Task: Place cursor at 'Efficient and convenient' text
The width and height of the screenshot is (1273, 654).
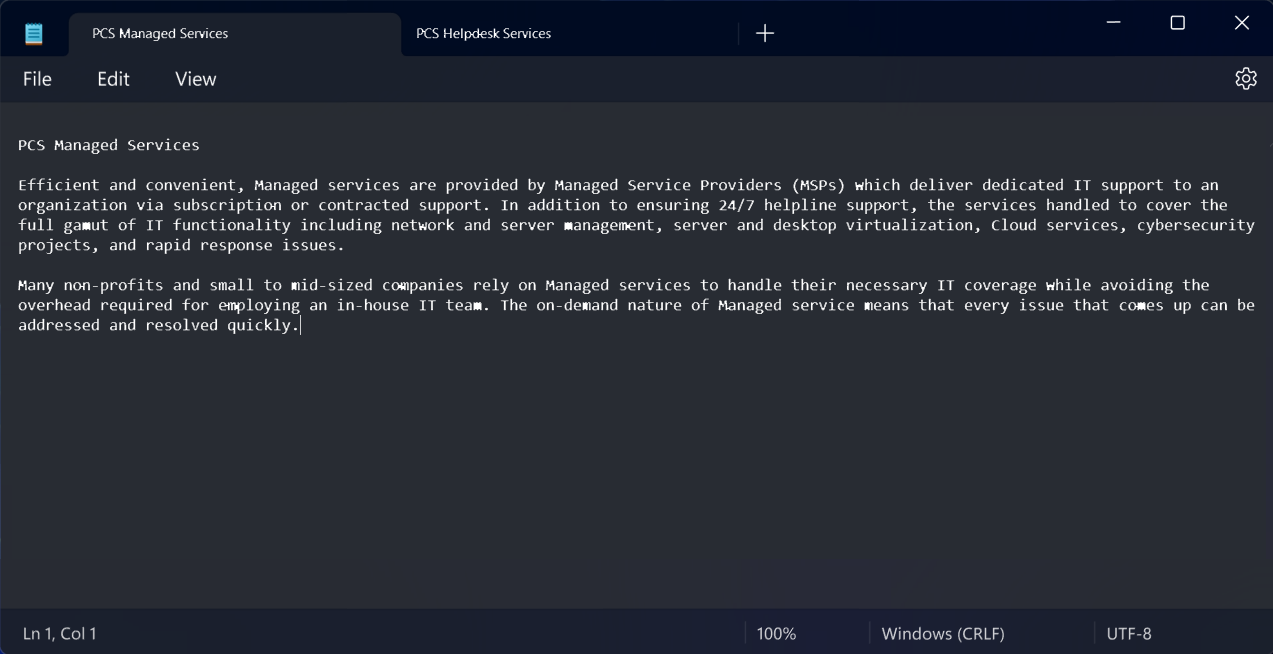Action: (x=127, y=185)
